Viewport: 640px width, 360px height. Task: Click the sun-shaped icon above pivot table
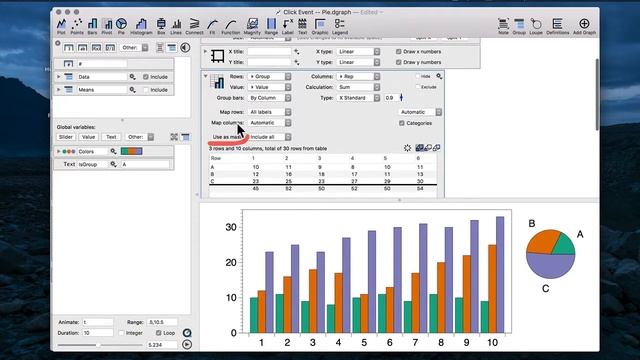click(x=407, y=148)
